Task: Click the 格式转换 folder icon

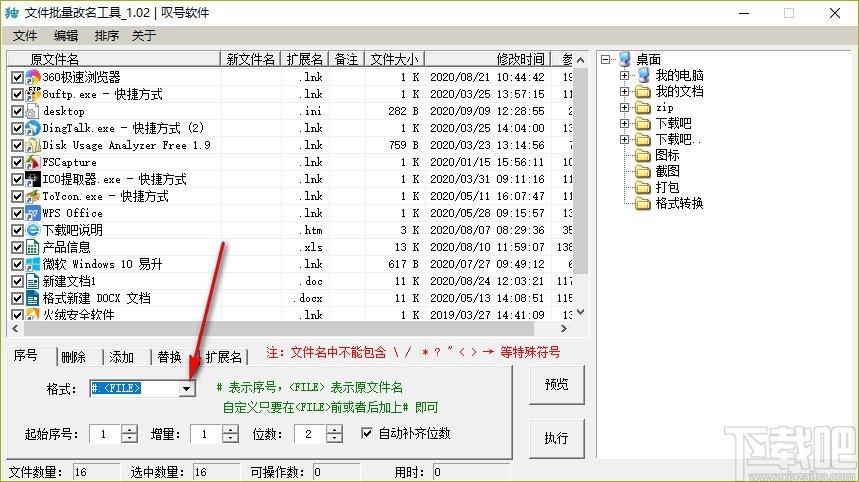Action: pos(643,204)
